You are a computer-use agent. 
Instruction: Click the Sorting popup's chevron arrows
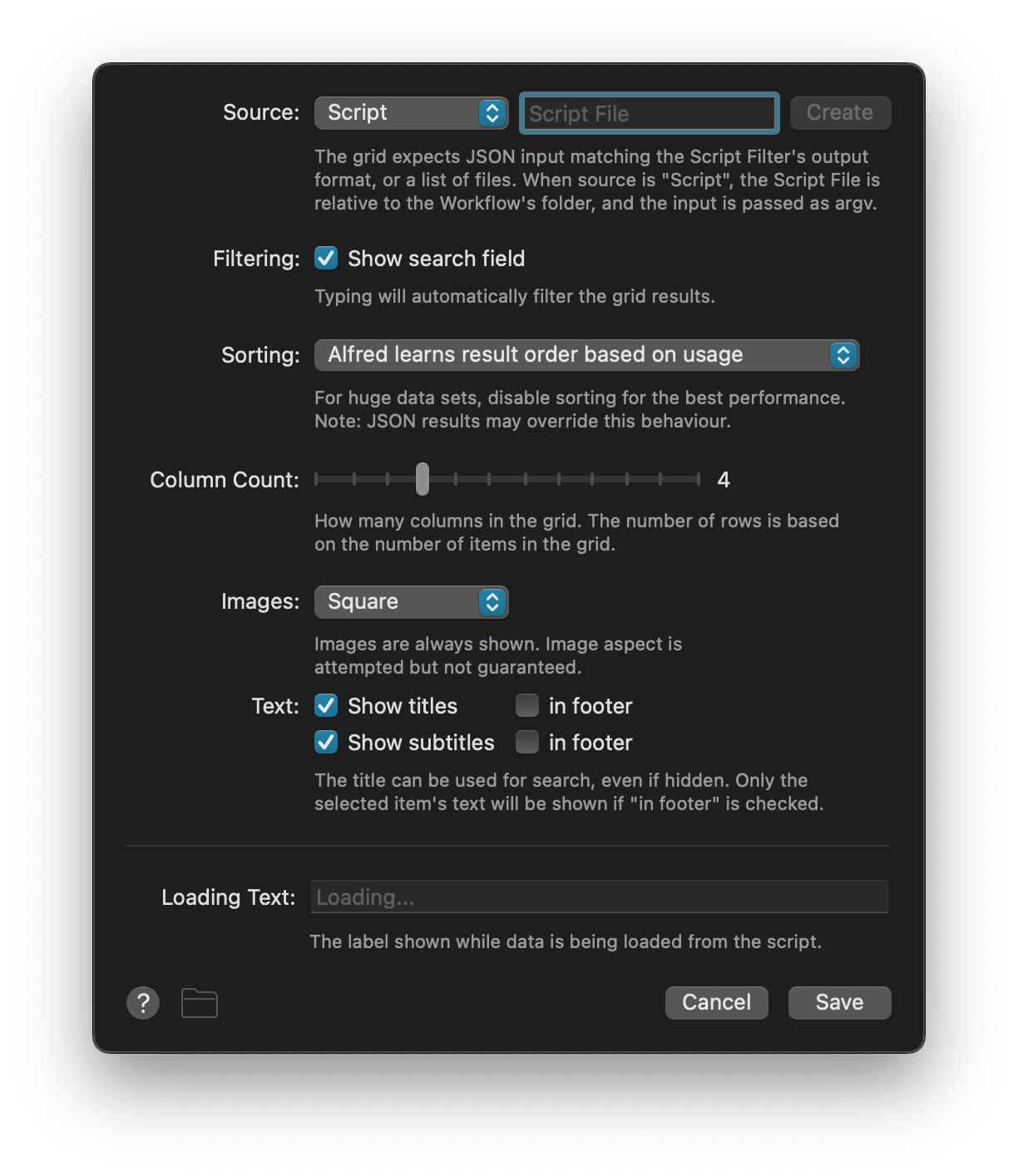tap(844, 354)
